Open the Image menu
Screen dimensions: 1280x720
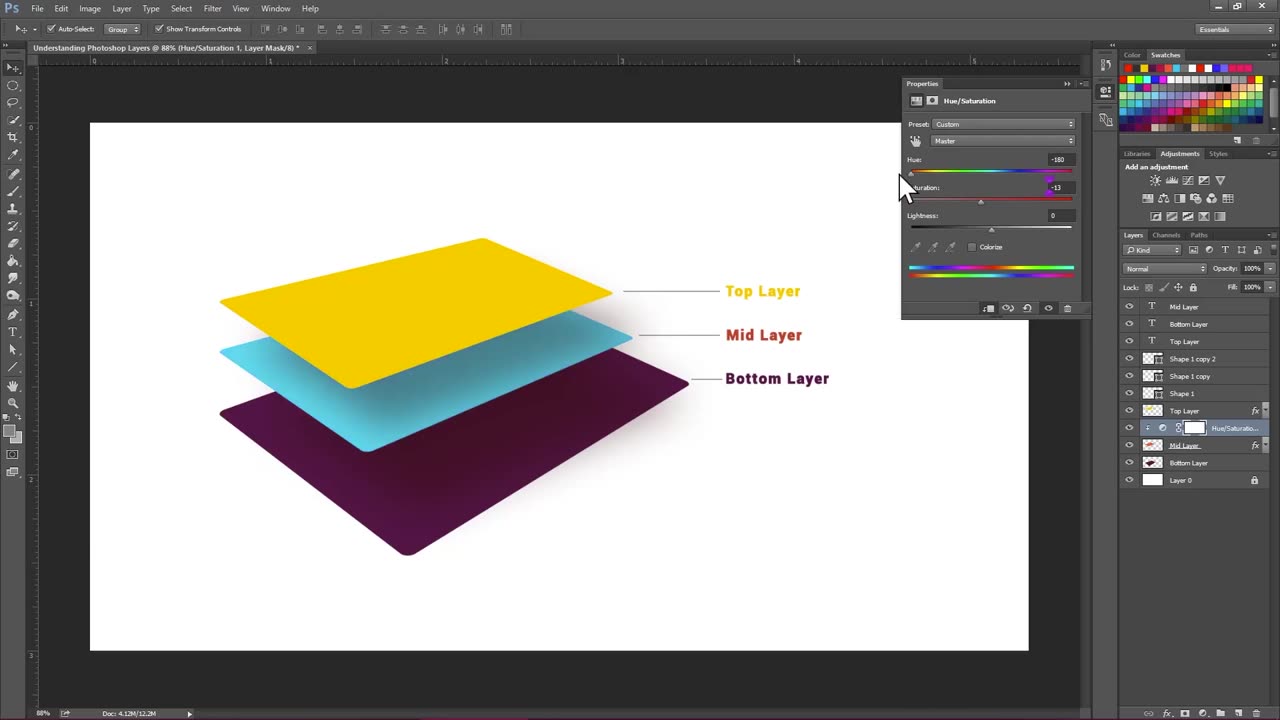point(90,8)
